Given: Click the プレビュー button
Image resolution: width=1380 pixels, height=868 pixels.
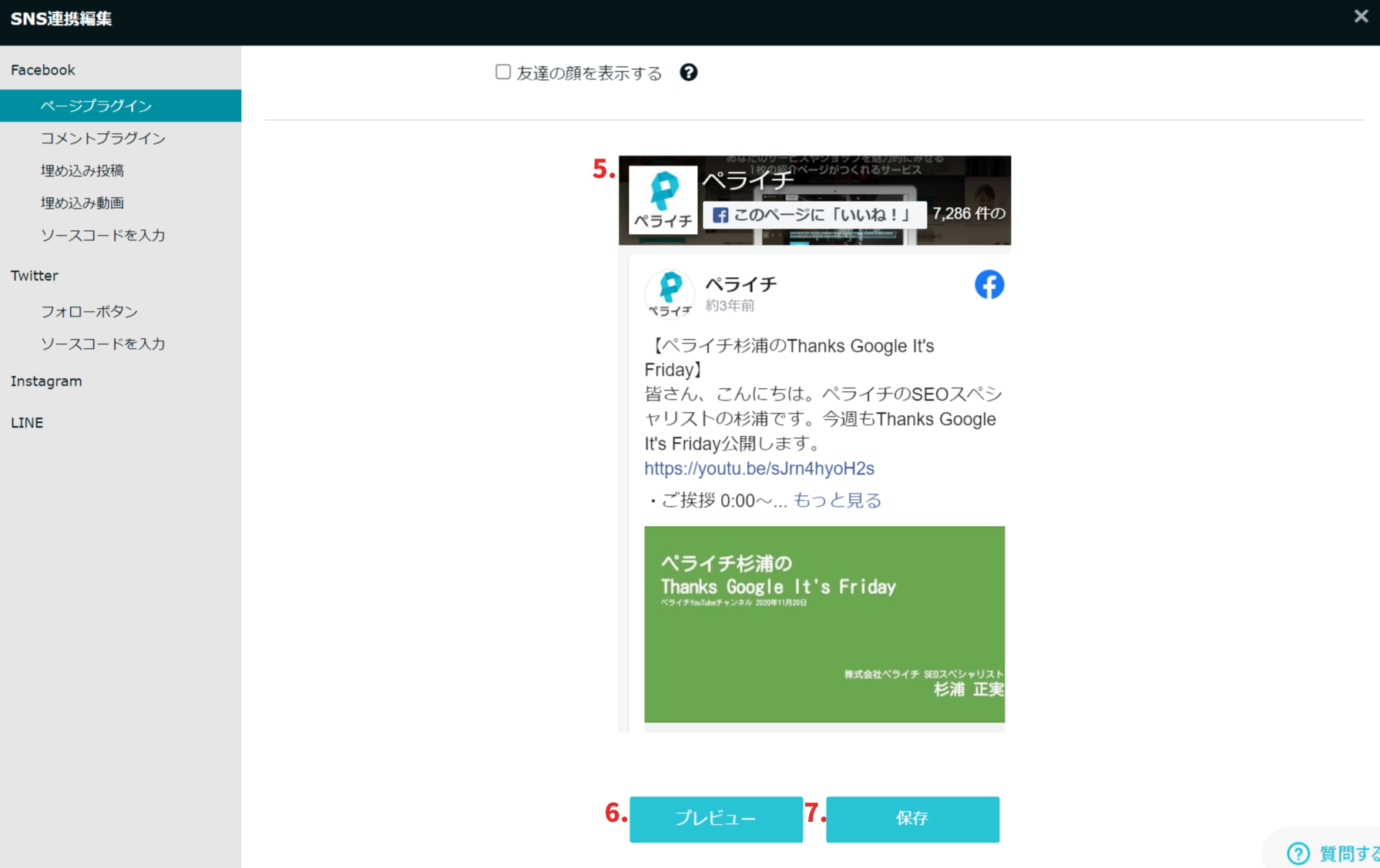Looking at the screenshot, I should [x=716, y=819].
